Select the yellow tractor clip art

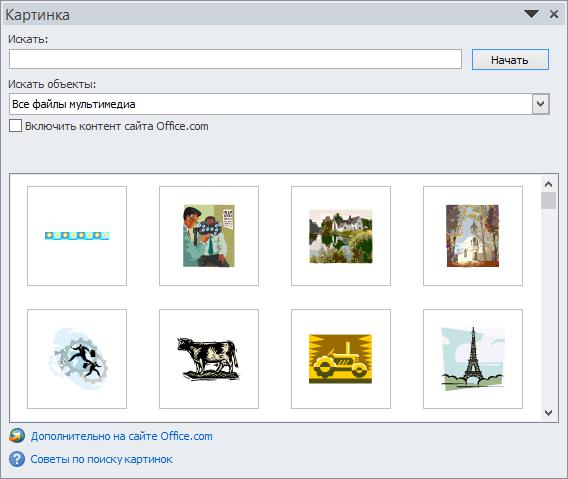[341, 359]
